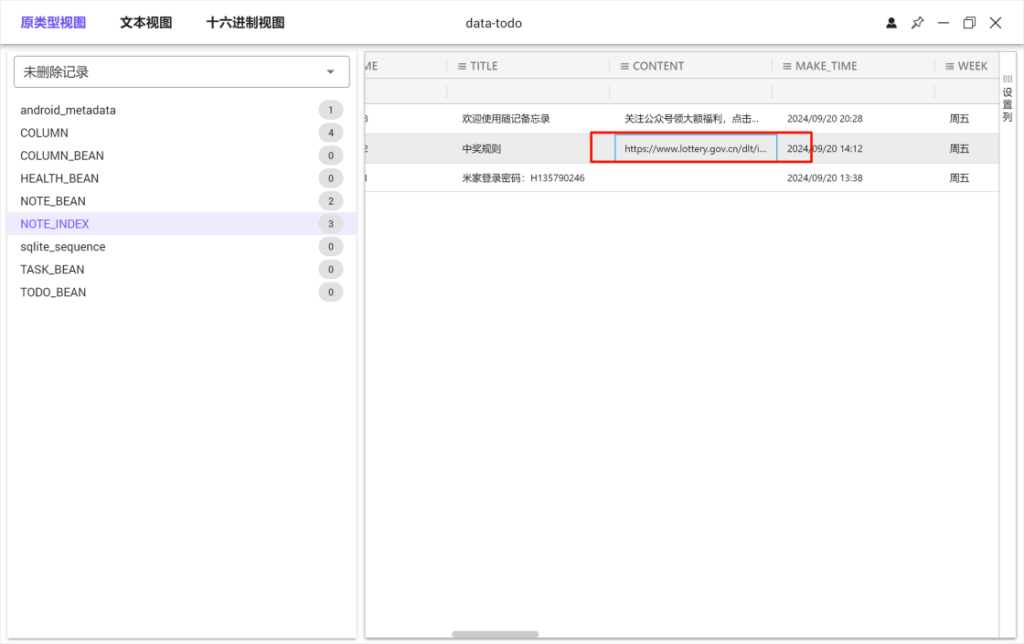Select the COLUMN table in the sidebar
This screenshot has width=1024, height=644.
coord(44,132)
